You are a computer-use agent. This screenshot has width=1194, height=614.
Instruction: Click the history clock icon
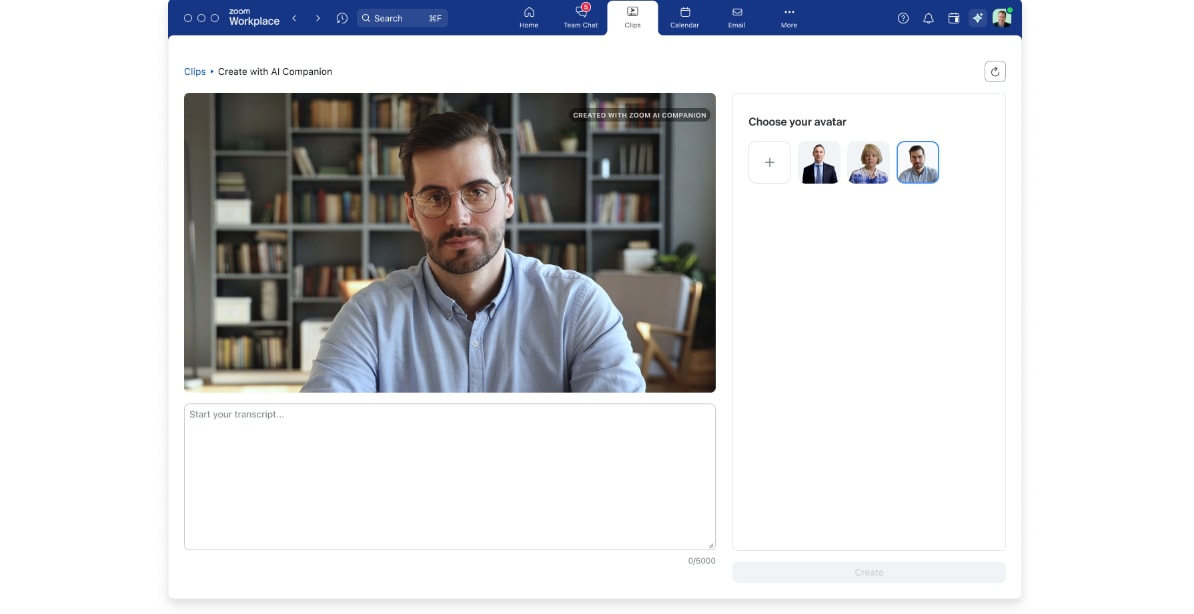tap(342, 18)
